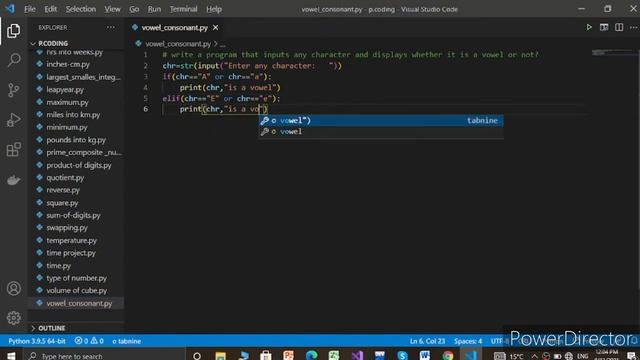
Task: Open Run menu
Action: pos(154,9)
